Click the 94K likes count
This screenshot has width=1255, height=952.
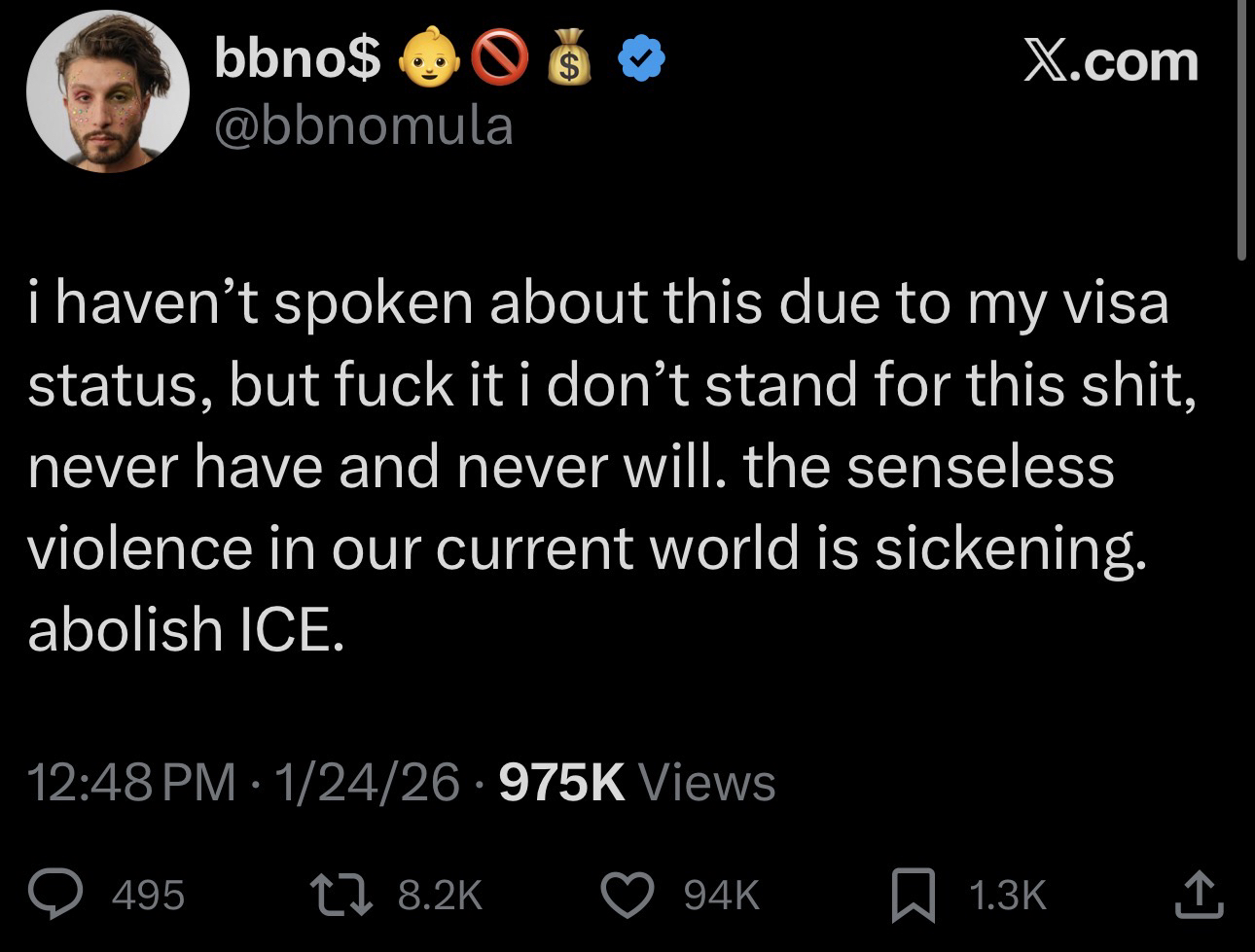pyautogui.click(x=722, y=895)
